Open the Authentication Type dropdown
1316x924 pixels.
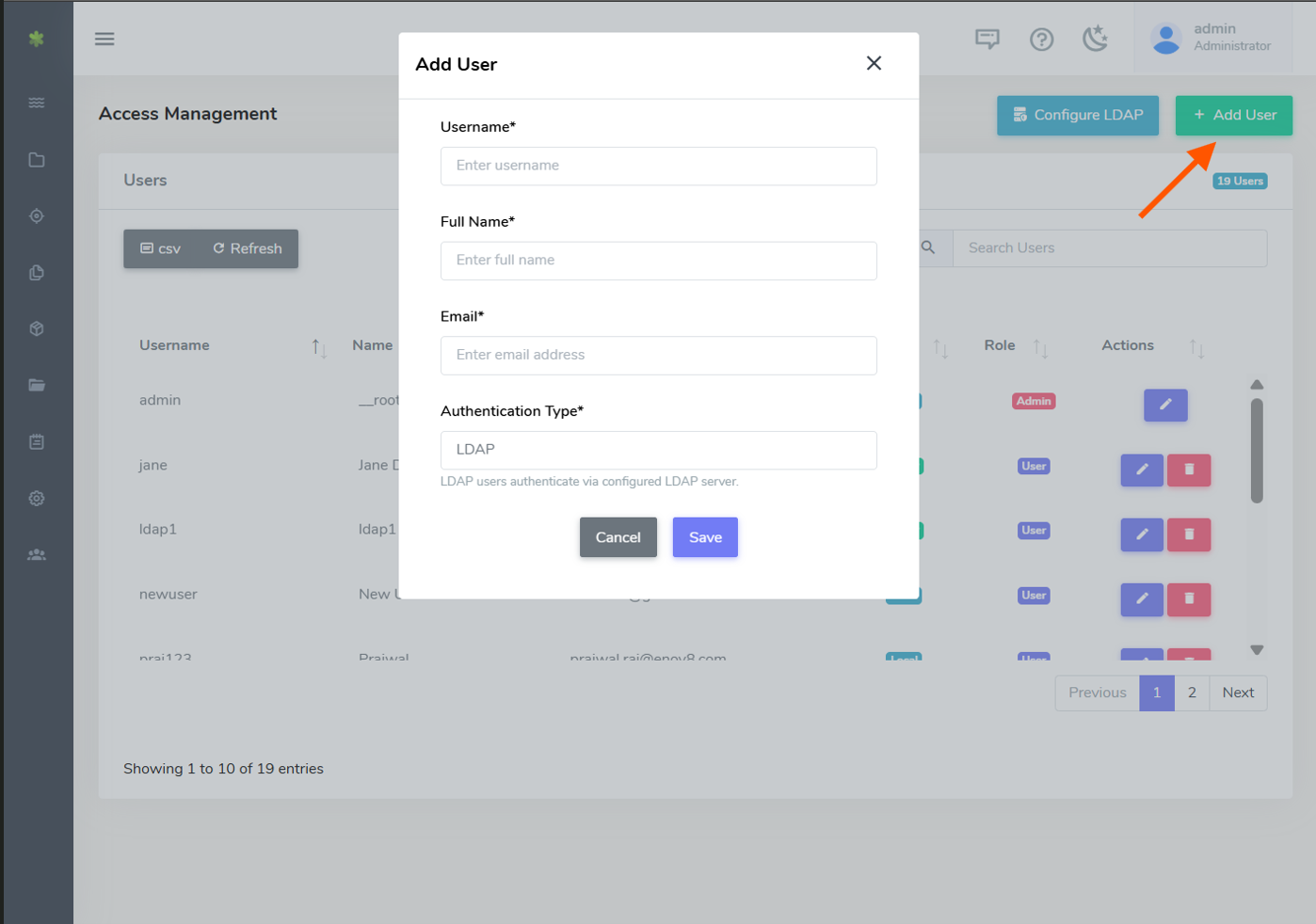coord(658,450)
